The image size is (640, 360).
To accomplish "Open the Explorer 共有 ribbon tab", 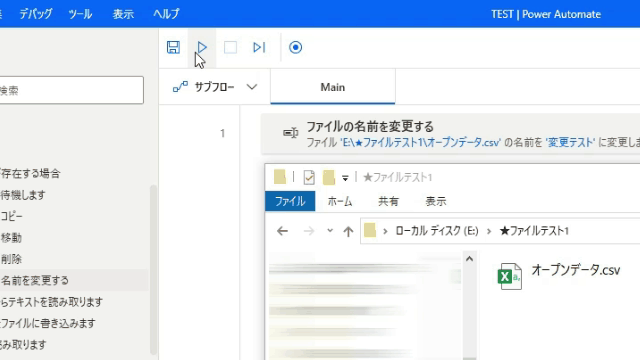I will (x=388, y=201).
